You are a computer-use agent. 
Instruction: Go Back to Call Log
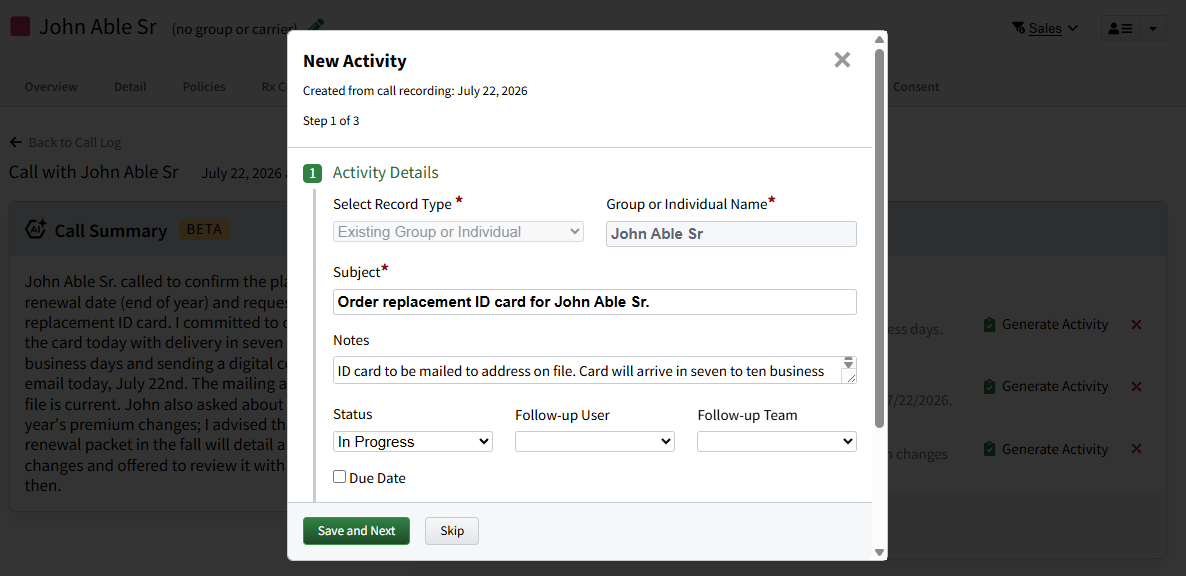point(65,142)
